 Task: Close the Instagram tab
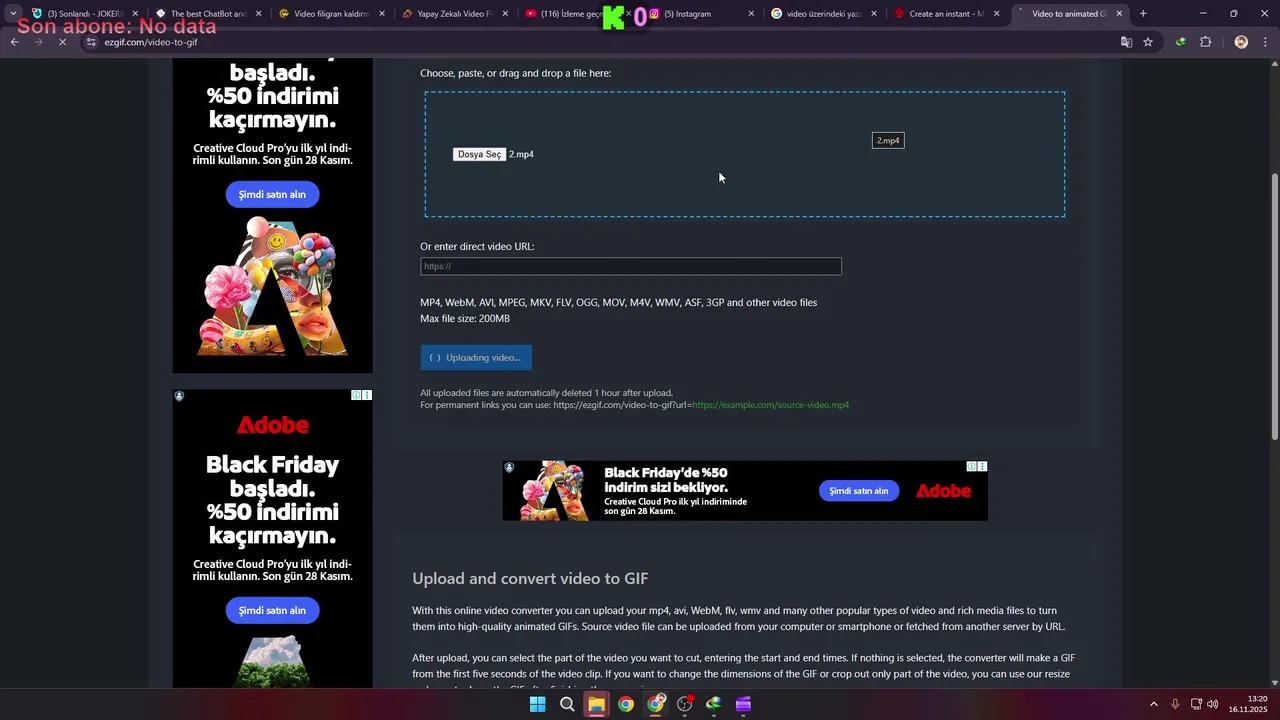point(750,14)
